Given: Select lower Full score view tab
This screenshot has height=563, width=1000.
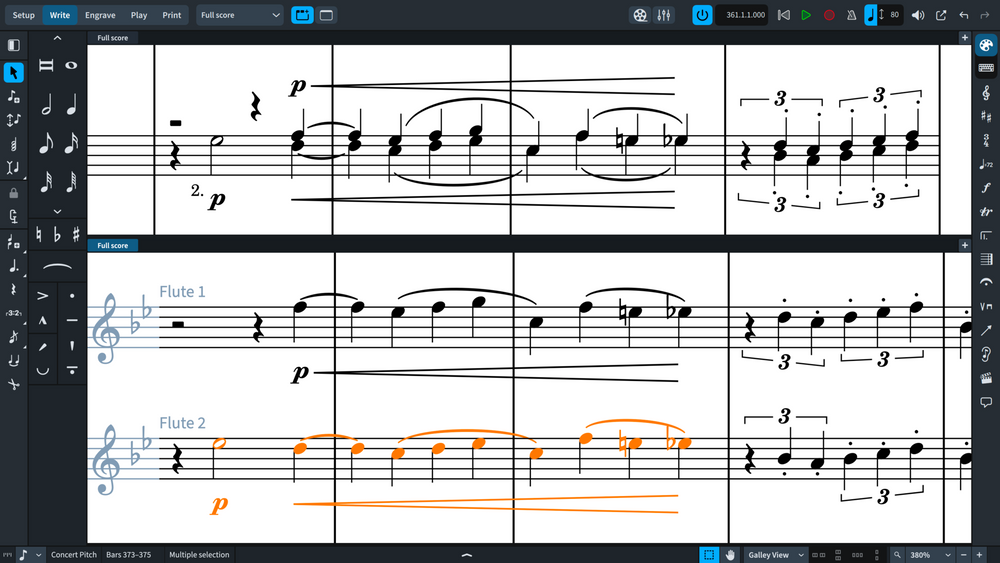Looking at the screenshot, I should click(x=112, y=245).
